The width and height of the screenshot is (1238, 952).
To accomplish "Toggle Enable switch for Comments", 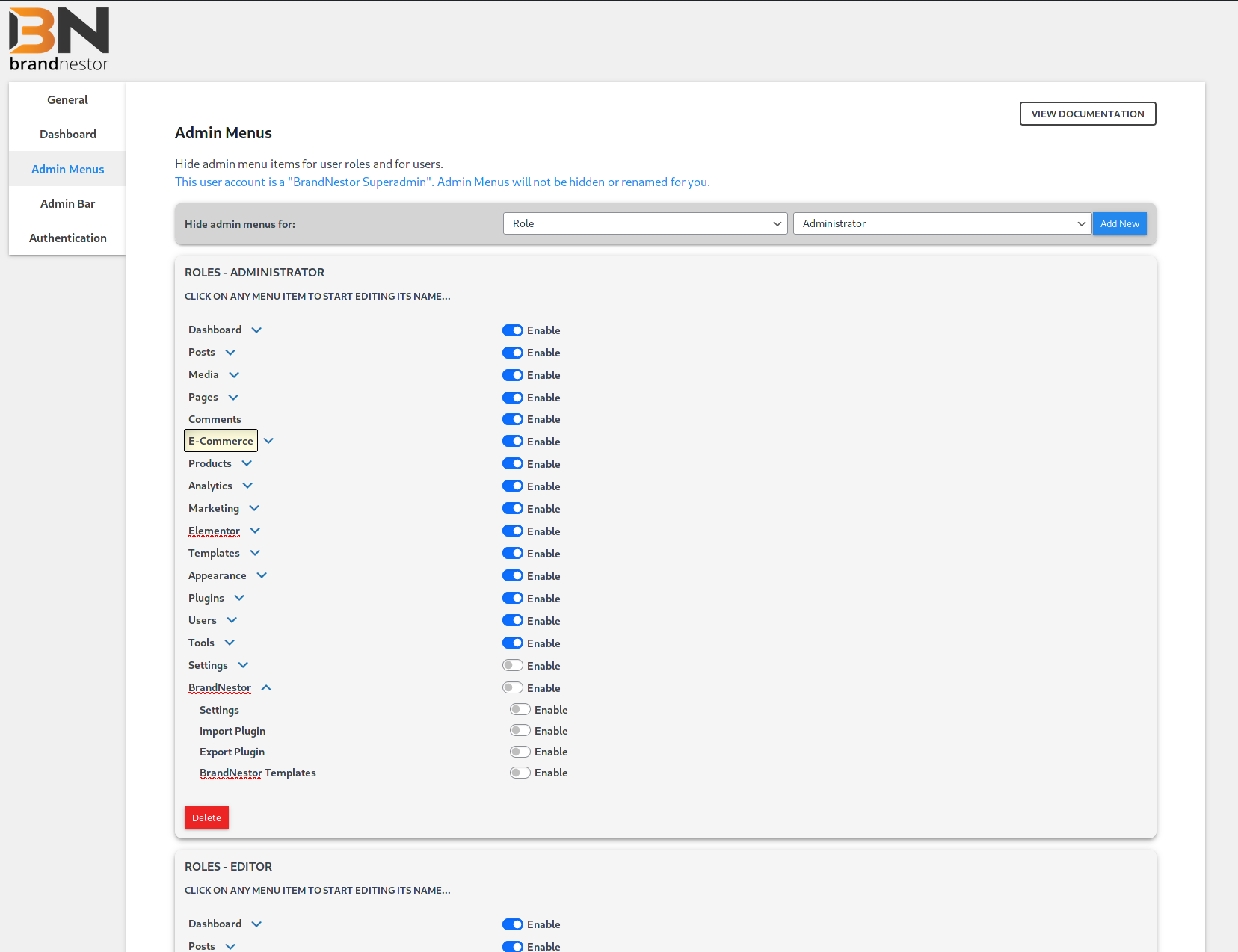I will point(513,419).
